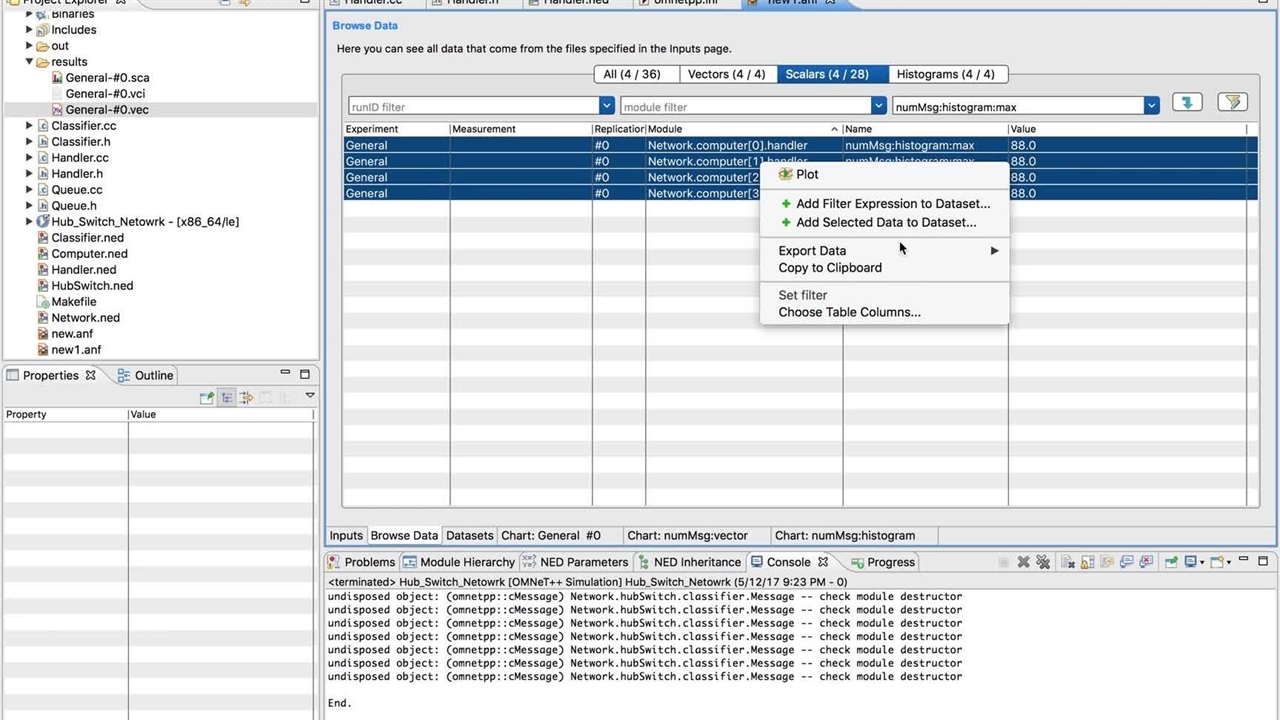Viewport: 1280px width, 720px height.
Task: Open Network.ned in the Project Explorer
Action: tap(85, 318)
